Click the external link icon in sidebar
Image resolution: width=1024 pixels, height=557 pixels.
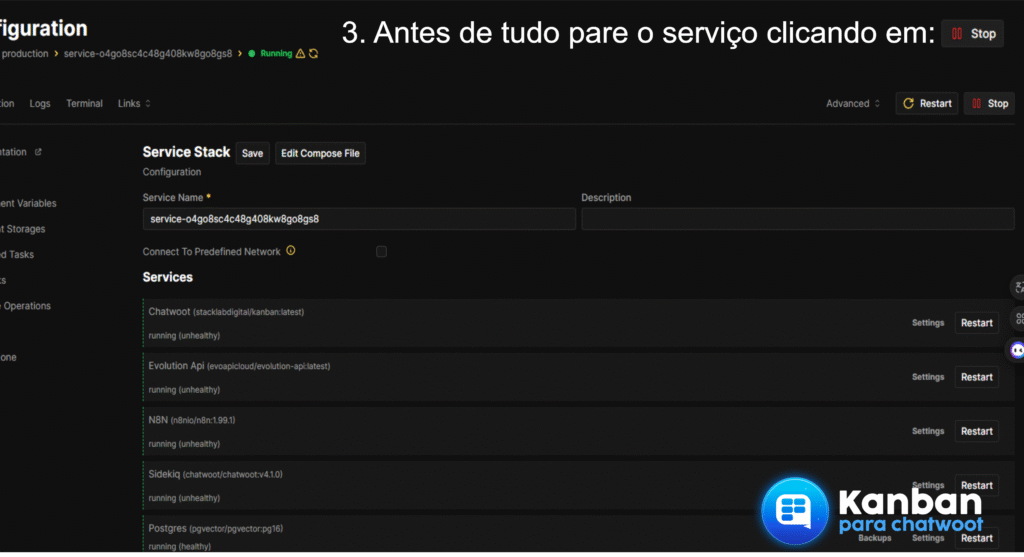tap(38, 152)
